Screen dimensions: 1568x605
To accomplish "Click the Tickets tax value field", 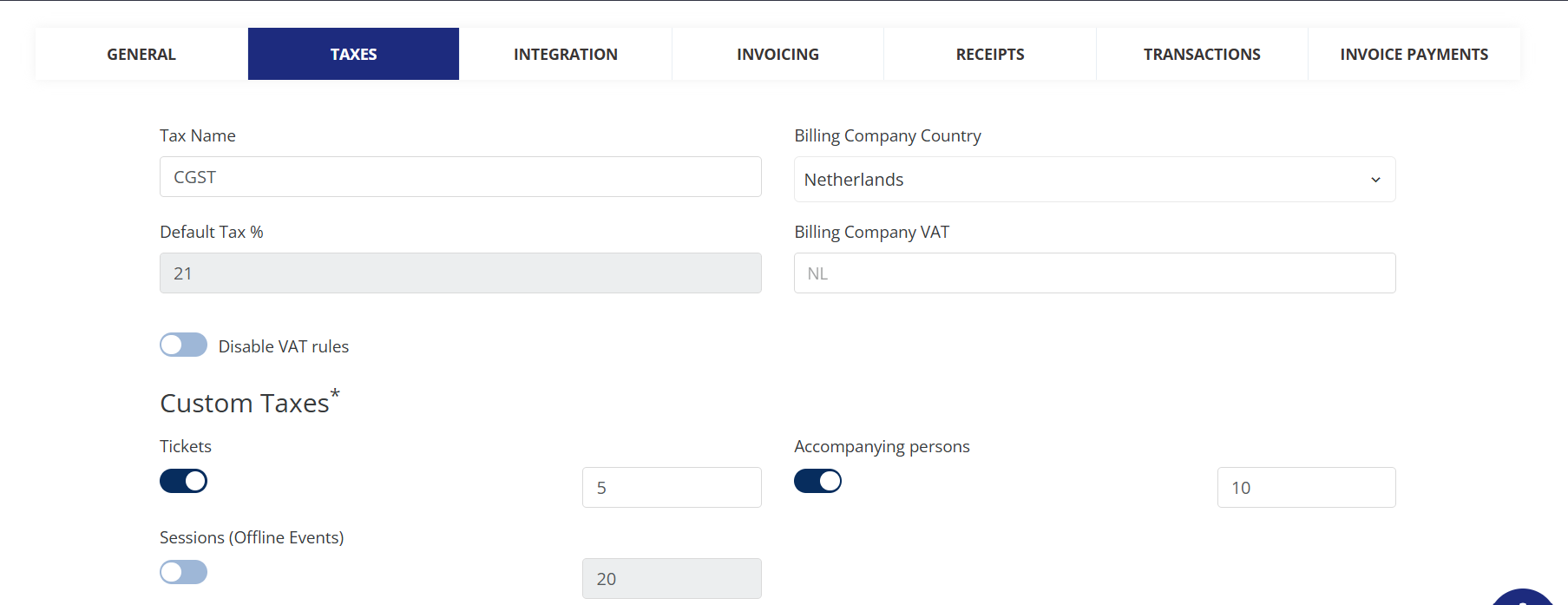I will pyautogui.click(x=672, y=488).
